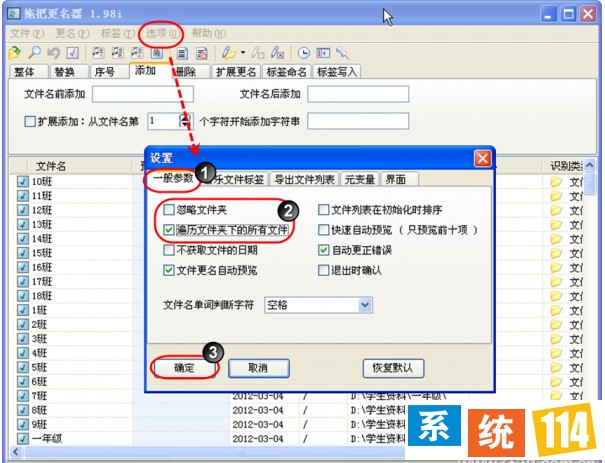Uncheck the 5班 file row checkbox

23,367
